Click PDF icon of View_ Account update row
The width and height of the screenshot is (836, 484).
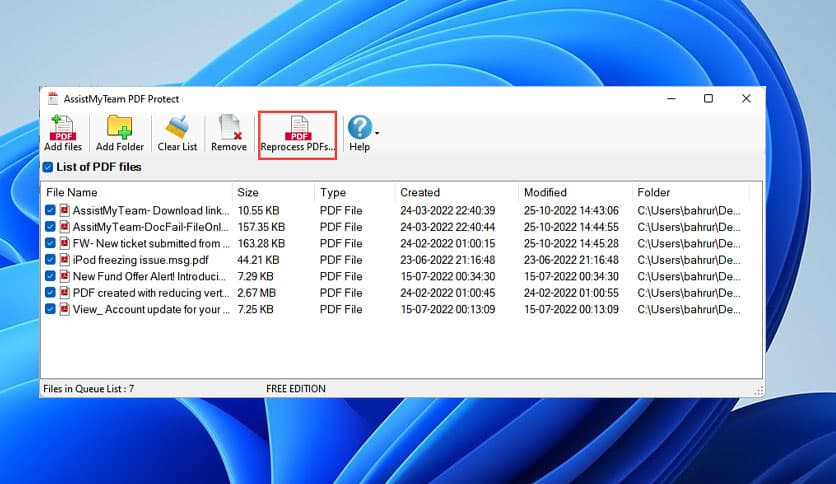64,309
